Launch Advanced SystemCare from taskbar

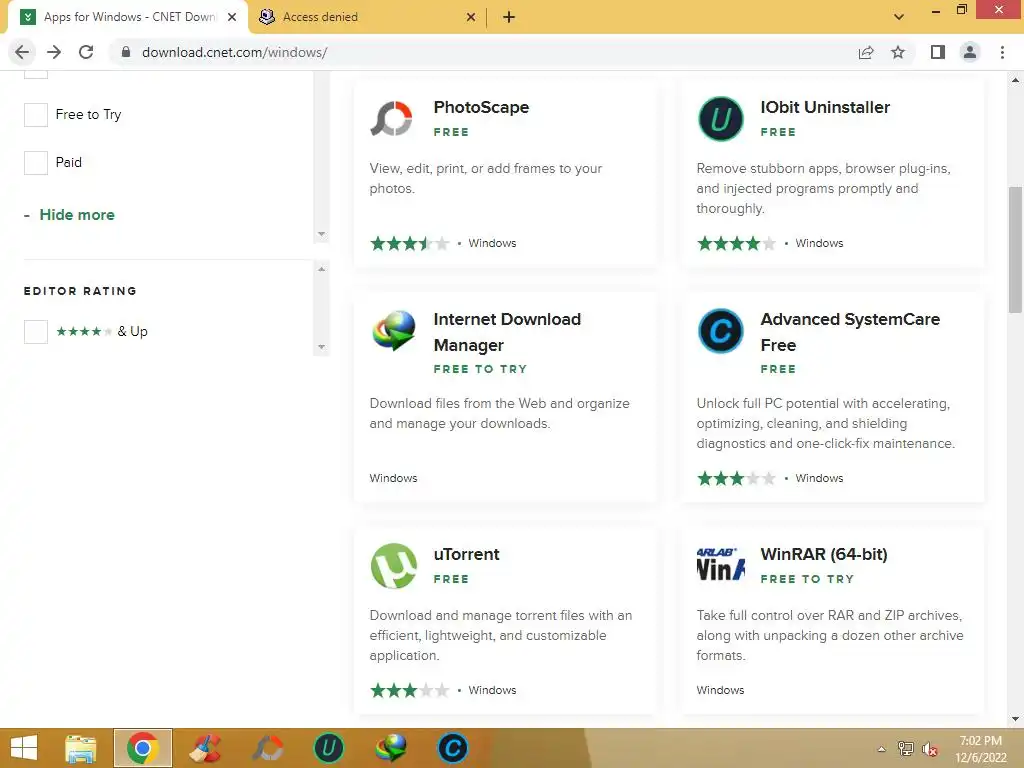pos(453,748)
